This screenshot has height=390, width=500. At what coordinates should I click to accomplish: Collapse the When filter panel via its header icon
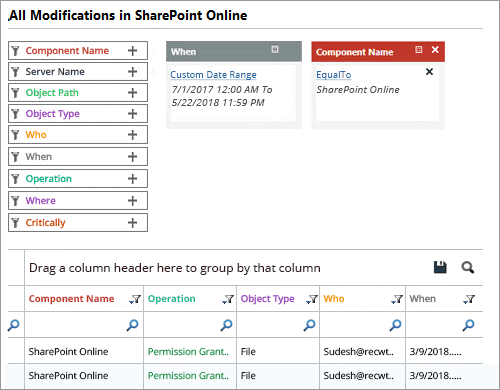point(275,49)
